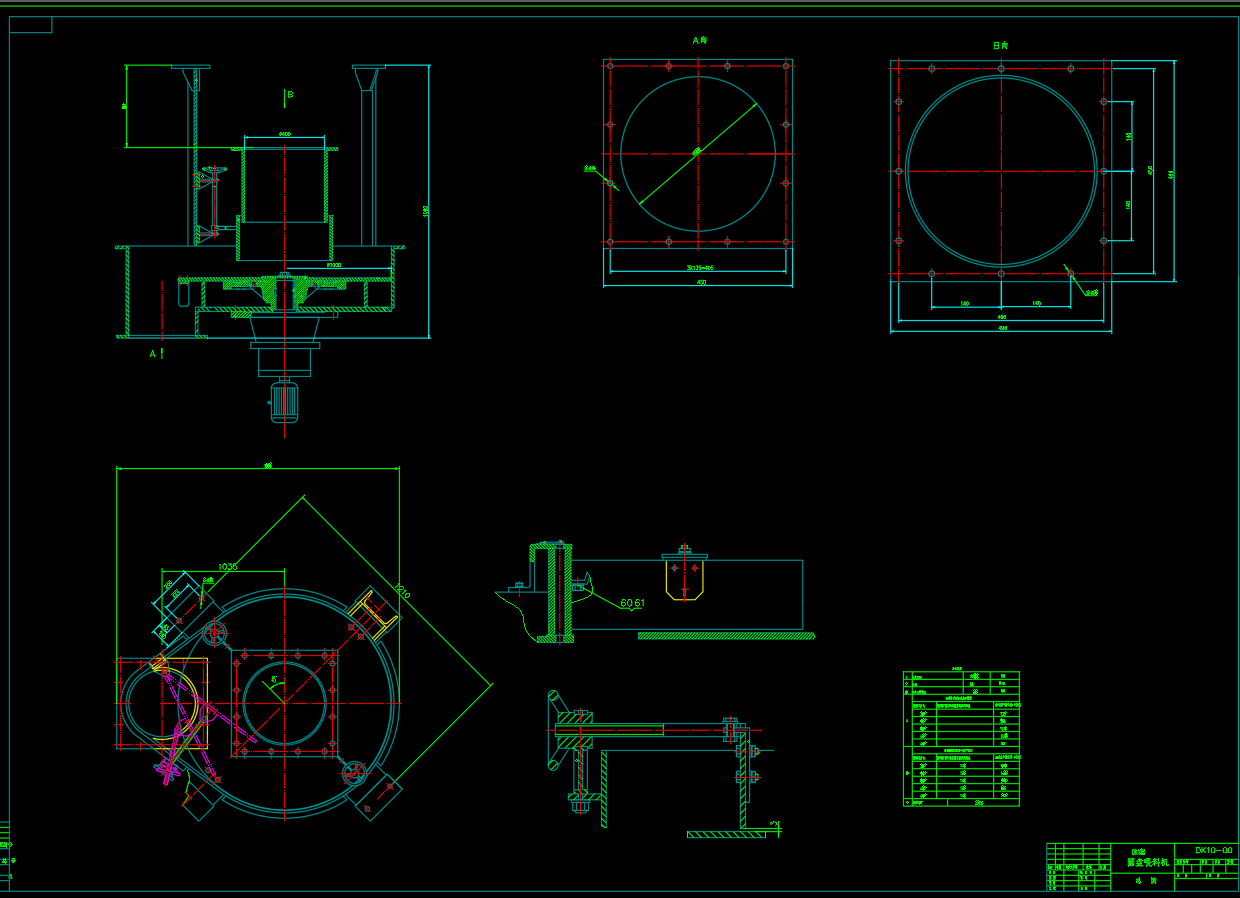Click the B向 view label
Screen dimensions: 1240x898
(x=1000, y=46)
